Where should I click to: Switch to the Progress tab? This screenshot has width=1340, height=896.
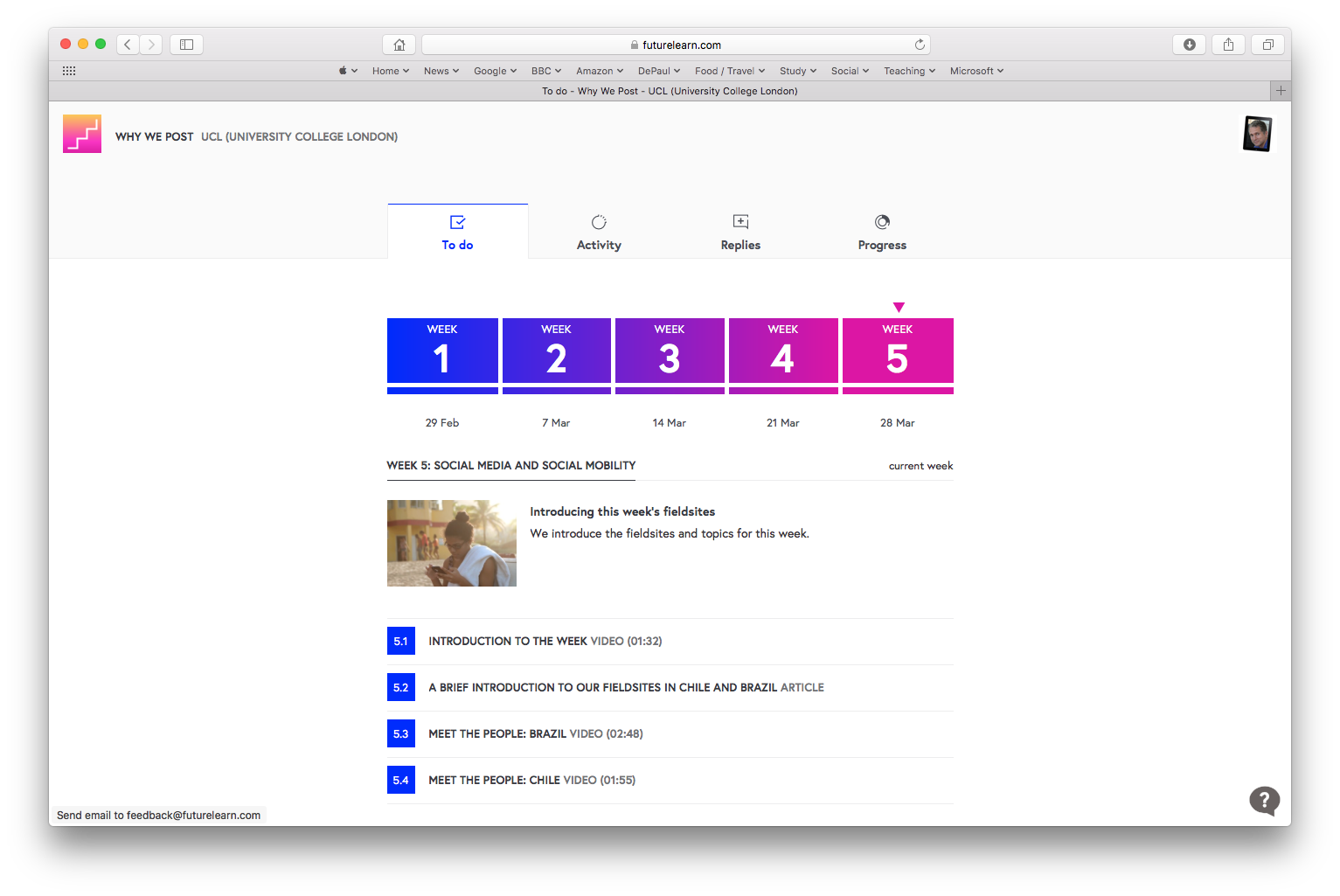pos(882,233)
